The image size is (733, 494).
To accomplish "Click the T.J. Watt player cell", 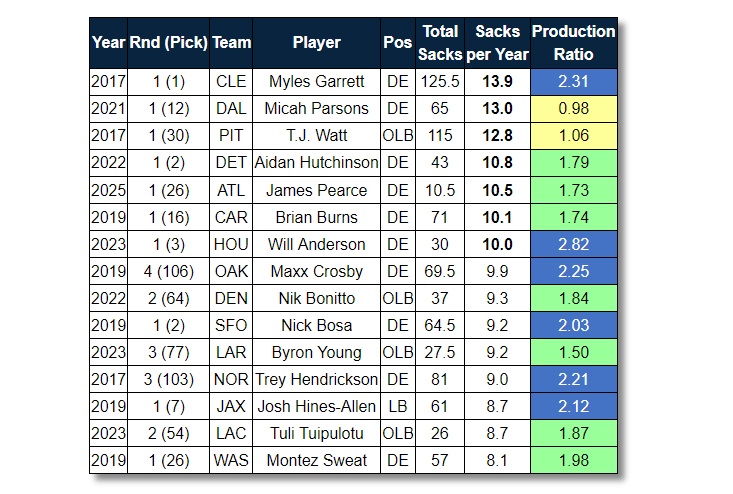I will tap(317, 135).
